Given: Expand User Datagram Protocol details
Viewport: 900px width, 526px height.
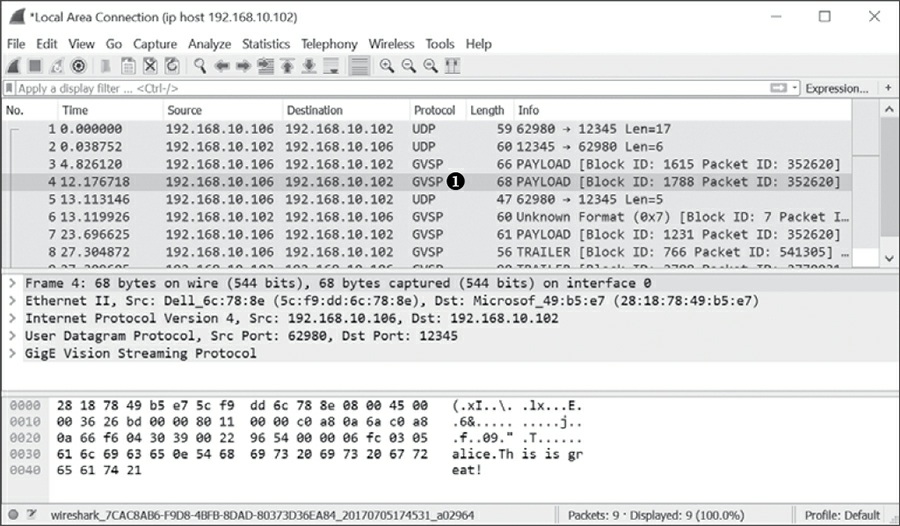Looking at the screenshot, I should (12, 336).
